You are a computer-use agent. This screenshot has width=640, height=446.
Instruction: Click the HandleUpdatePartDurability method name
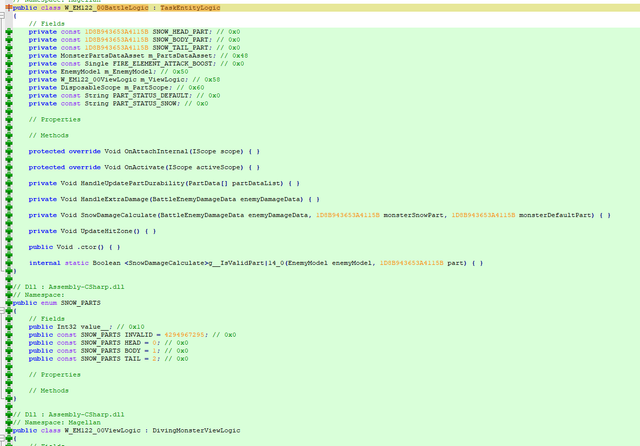(132, 183)
